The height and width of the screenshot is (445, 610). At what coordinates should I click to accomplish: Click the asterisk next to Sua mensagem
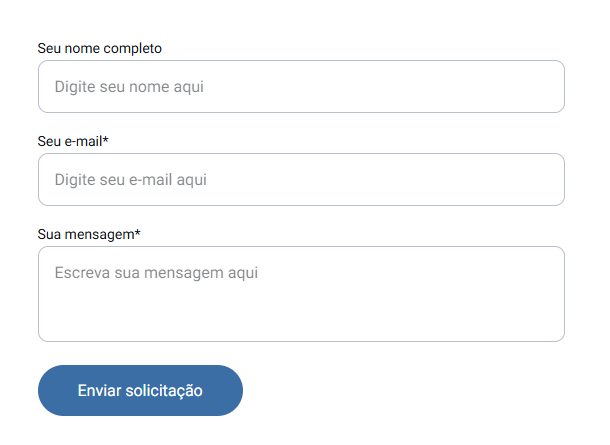tap(137, 233)
